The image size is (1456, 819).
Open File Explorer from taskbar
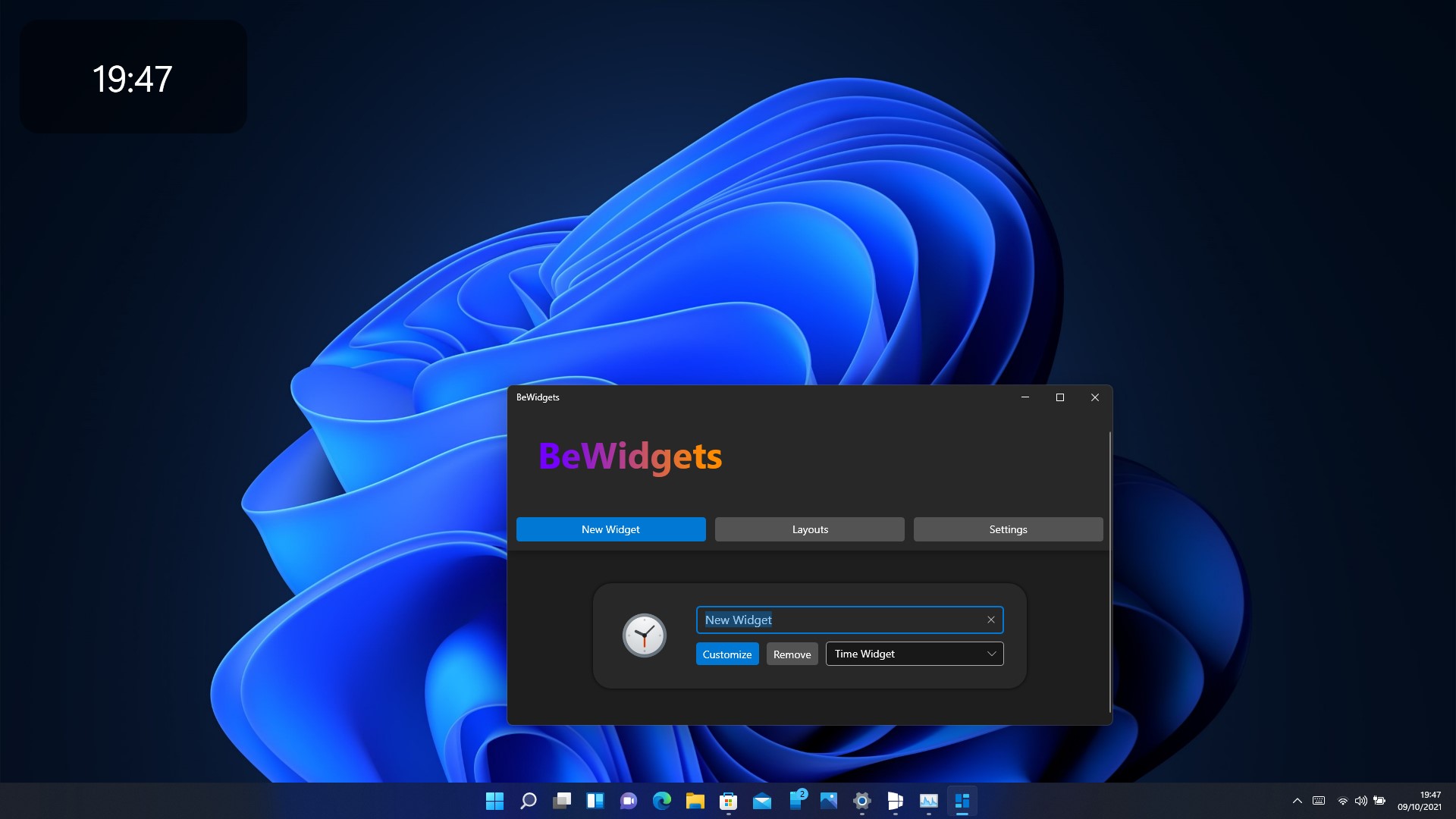click(695, 801)
